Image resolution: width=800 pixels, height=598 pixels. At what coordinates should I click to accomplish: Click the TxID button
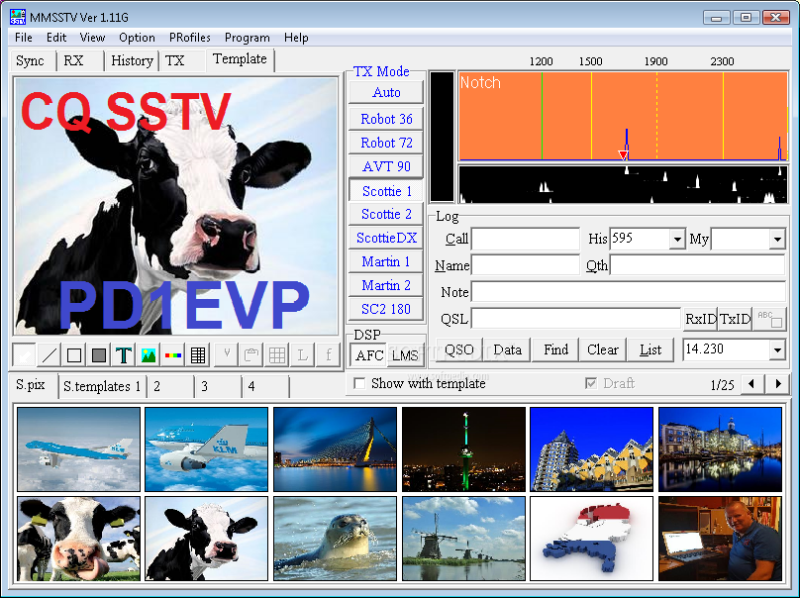[x=735, y=319]
